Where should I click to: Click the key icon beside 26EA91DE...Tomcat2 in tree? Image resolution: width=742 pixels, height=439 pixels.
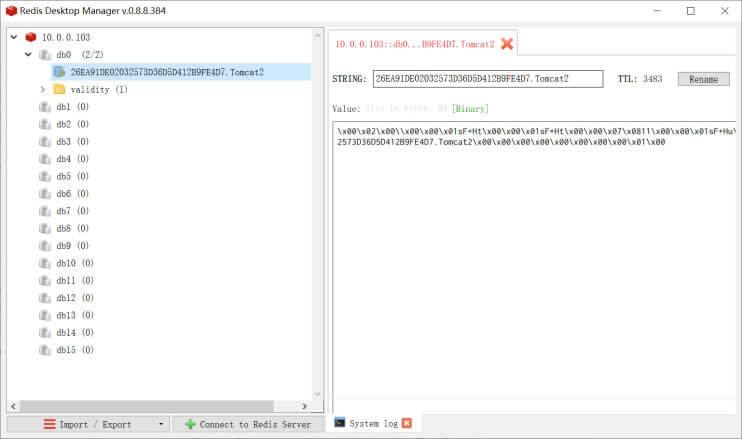(x=60, y=72)
